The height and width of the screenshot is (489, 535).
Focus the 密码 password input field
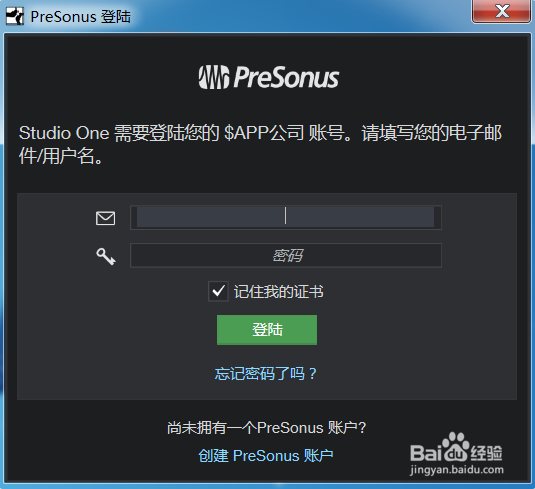tap(286, 255)
